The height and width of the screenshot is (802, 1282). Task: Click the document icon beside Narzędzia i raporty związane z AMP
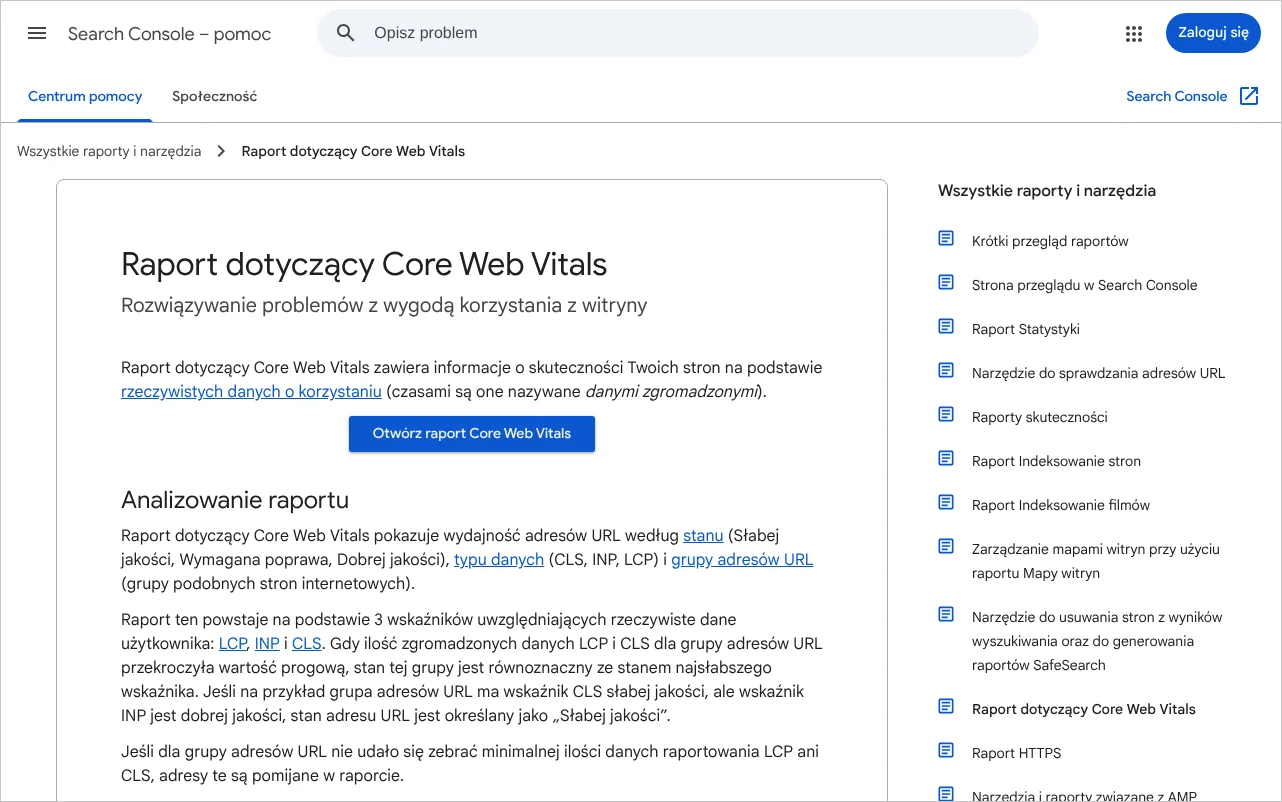[946, 794]
